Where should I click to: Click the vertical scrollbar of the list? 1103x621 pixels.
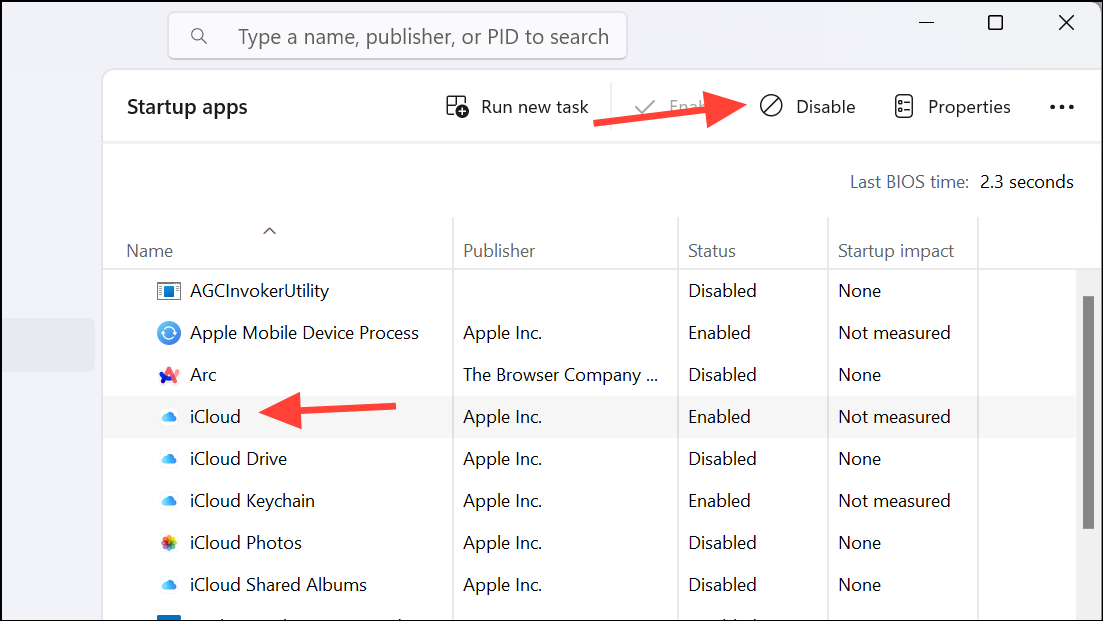[x=1088, y=410]
